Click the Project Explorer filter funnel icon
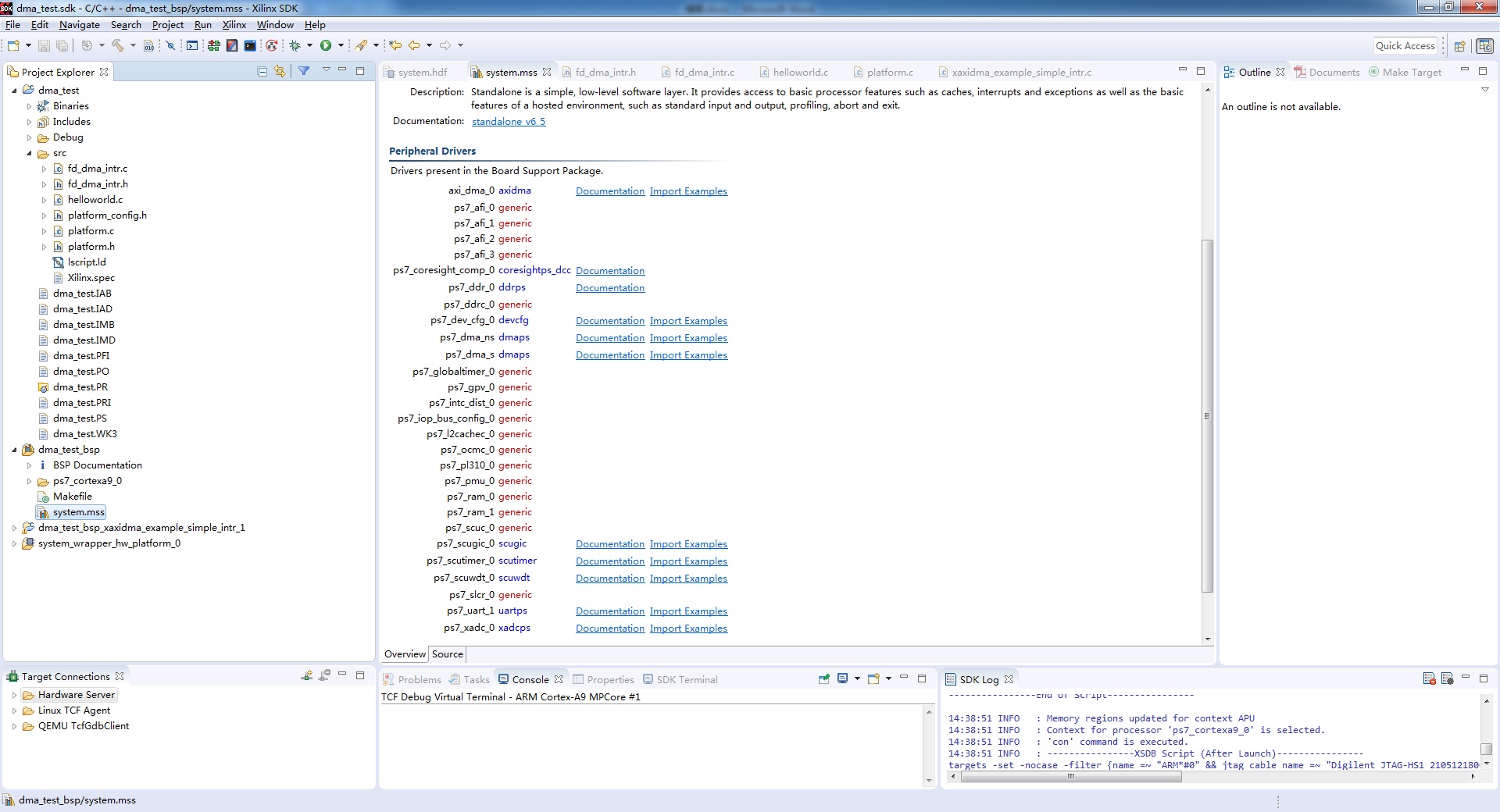 click(x=304, y=71)
